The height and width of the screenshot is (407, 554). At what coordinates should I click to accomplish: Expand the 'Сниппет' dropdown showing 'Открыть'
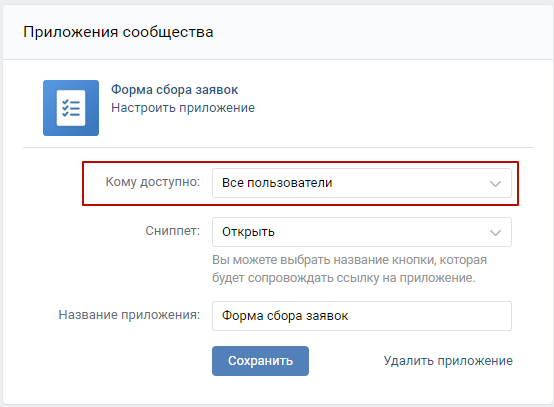point(362,232)
